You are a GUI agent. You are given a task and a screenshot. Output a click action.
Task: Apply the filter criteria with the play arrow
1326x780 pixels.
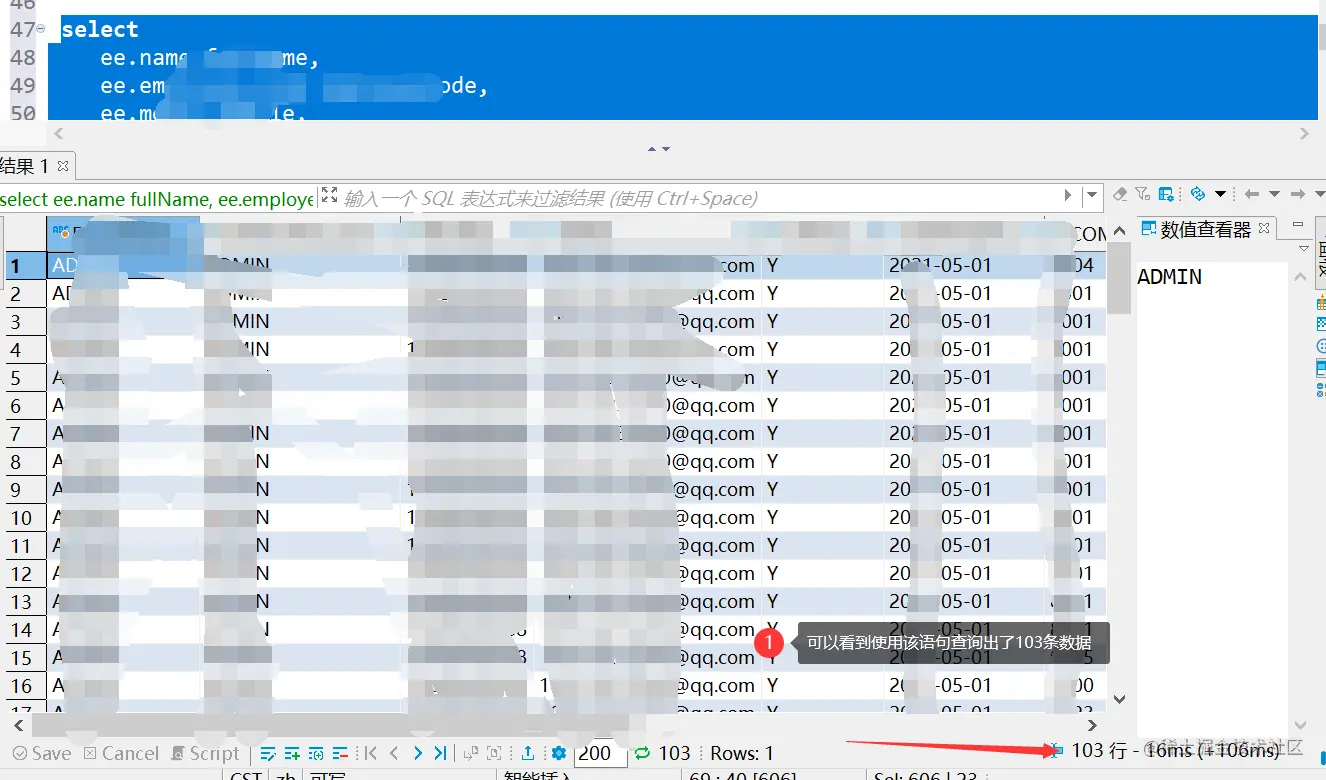pyautogui.click(x=1068, y=196)
